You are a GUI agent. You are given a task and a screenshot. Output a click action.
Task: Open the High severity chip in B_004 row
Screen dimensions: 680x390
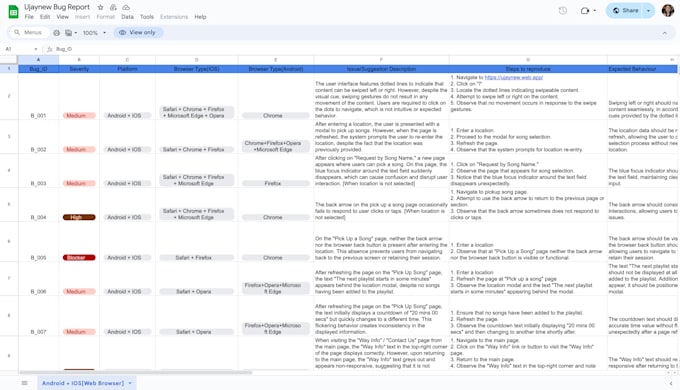(79, 217)
